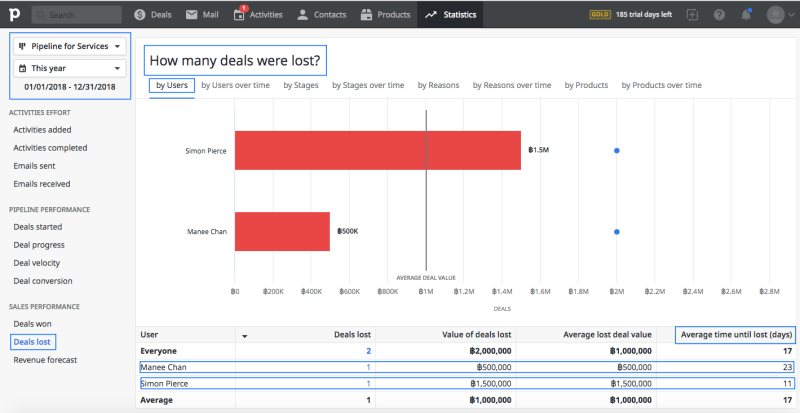View Deal progress report
This screenshot has width=800, height=413.
point(39,245)
